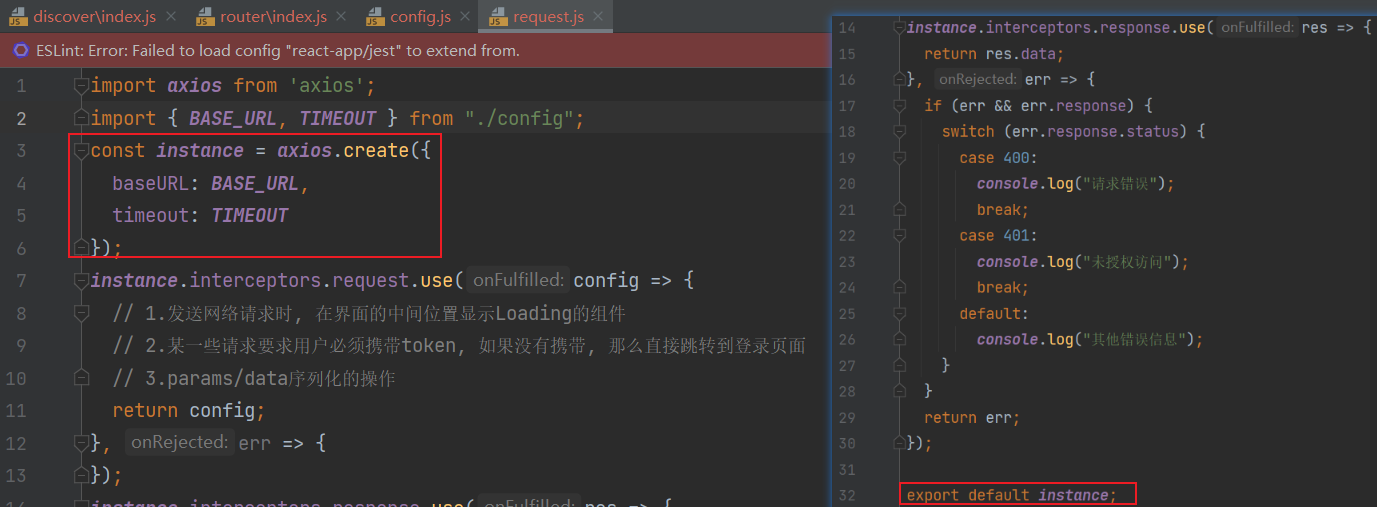The width and height of the screenshot is (1377, 507).
Task: Click the onRejected hint on line 16
Action: click(x=977, y=80)
